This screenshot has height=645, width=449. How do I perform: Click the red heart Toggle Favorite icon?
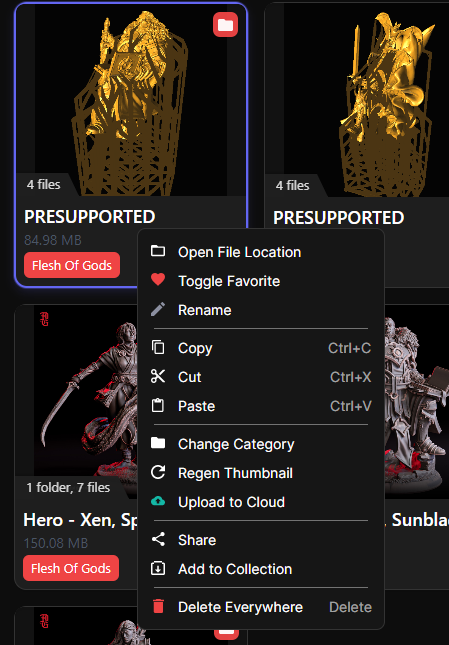click(x=158, y=280)
